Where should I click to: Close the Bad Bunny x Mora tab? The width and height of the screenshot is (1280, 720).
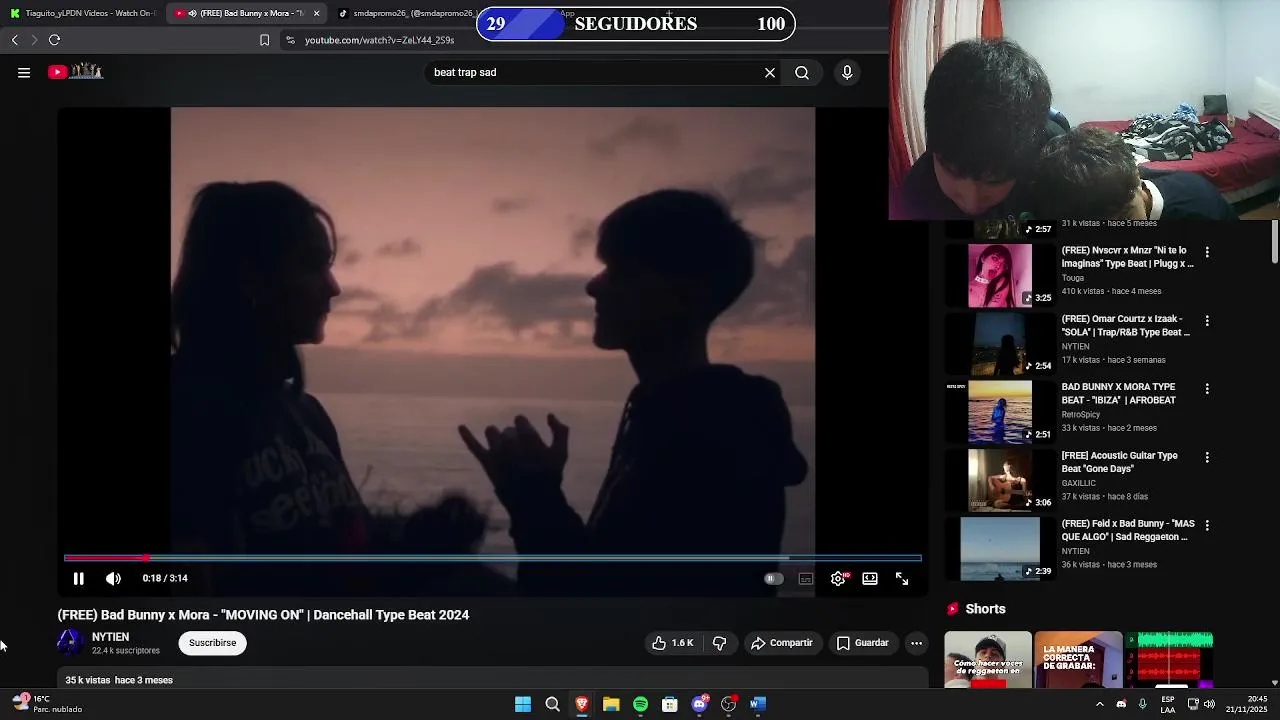click(x=316, y=13)
